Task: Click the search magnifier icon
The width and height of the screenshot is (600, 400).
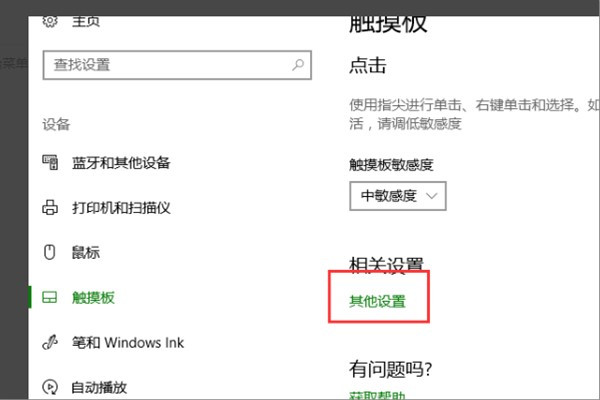Action: pos(298,65)
